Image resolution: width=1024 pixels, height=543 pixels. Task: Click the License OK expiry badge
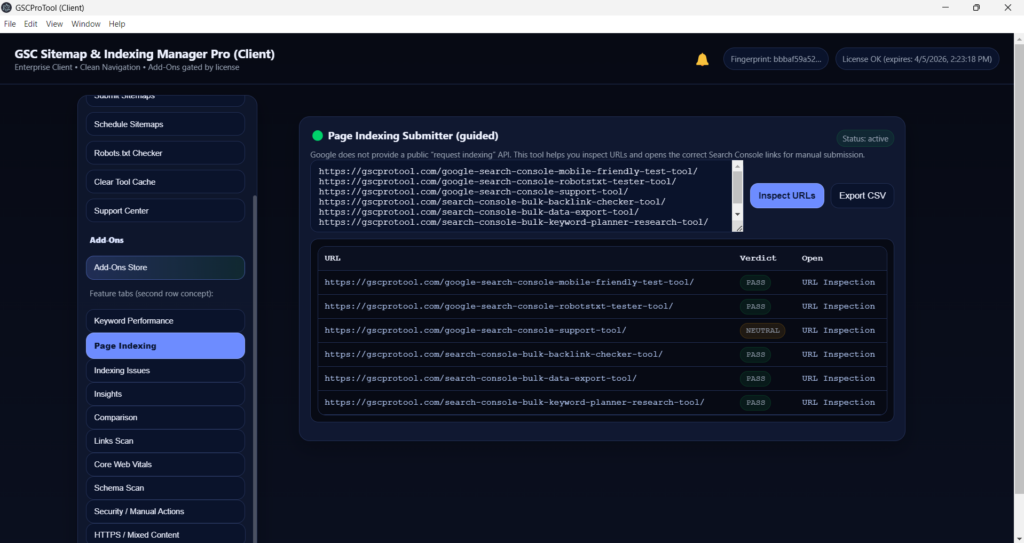916,59
